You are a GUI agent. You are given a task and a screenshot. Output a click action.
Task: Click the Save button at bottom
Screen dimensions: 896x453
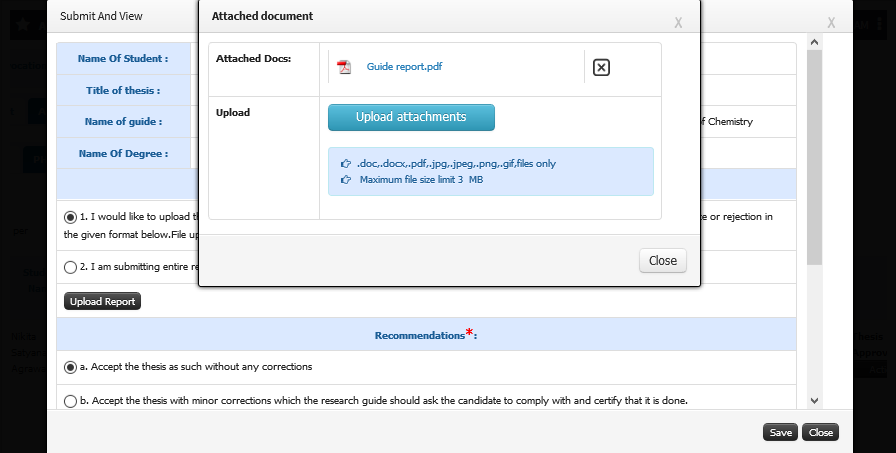click(x=781, y=432)
